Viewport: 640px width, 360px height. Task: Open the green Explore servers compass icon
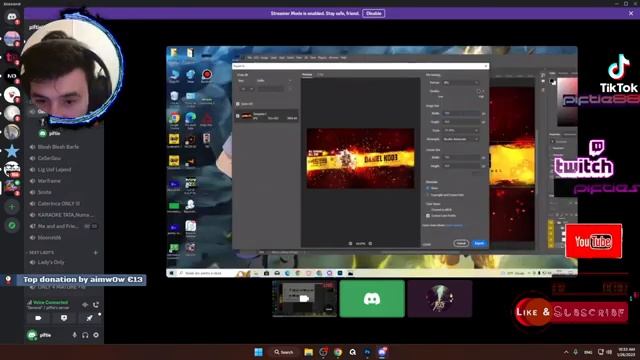[12, 225]
